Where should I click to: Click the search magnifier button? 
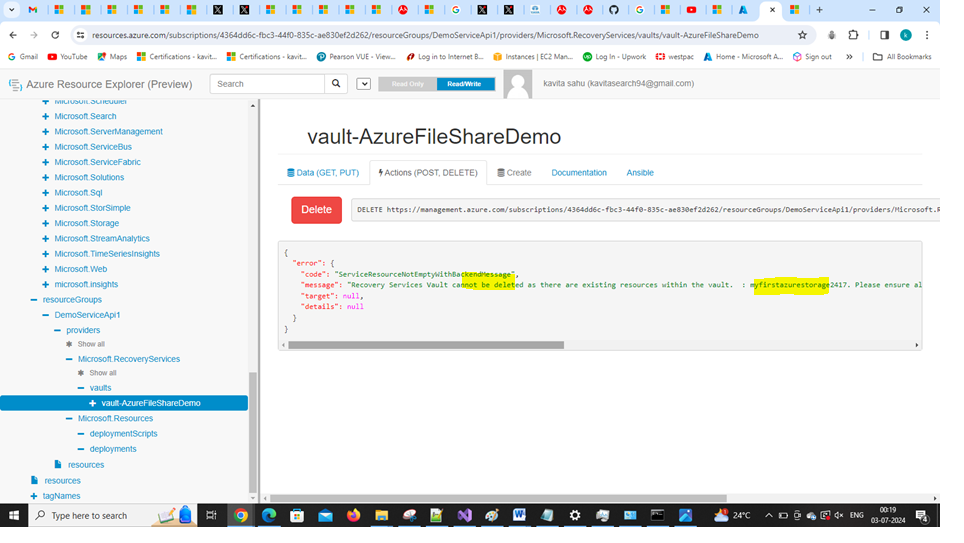click(336, 84)
